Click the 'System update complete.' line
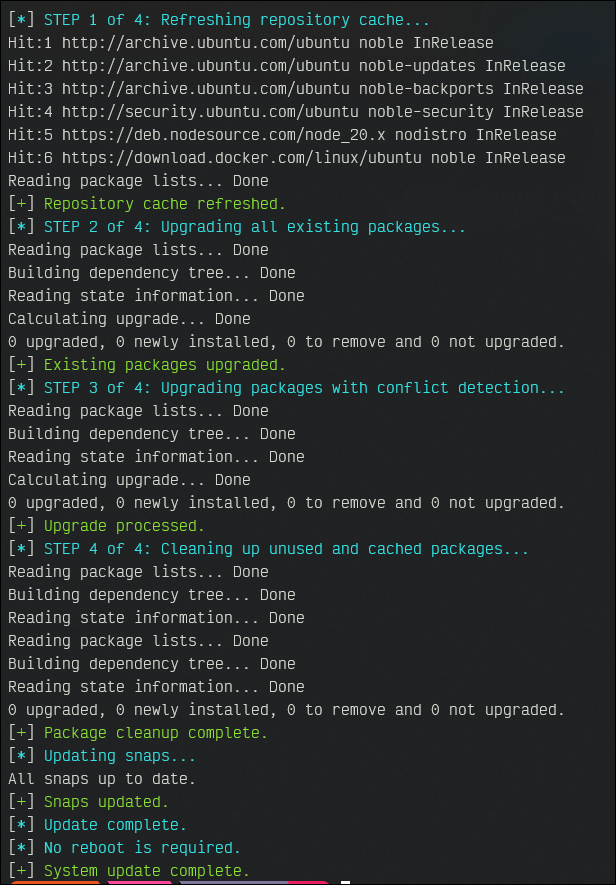616x885 pixels. tap(146, 871)
